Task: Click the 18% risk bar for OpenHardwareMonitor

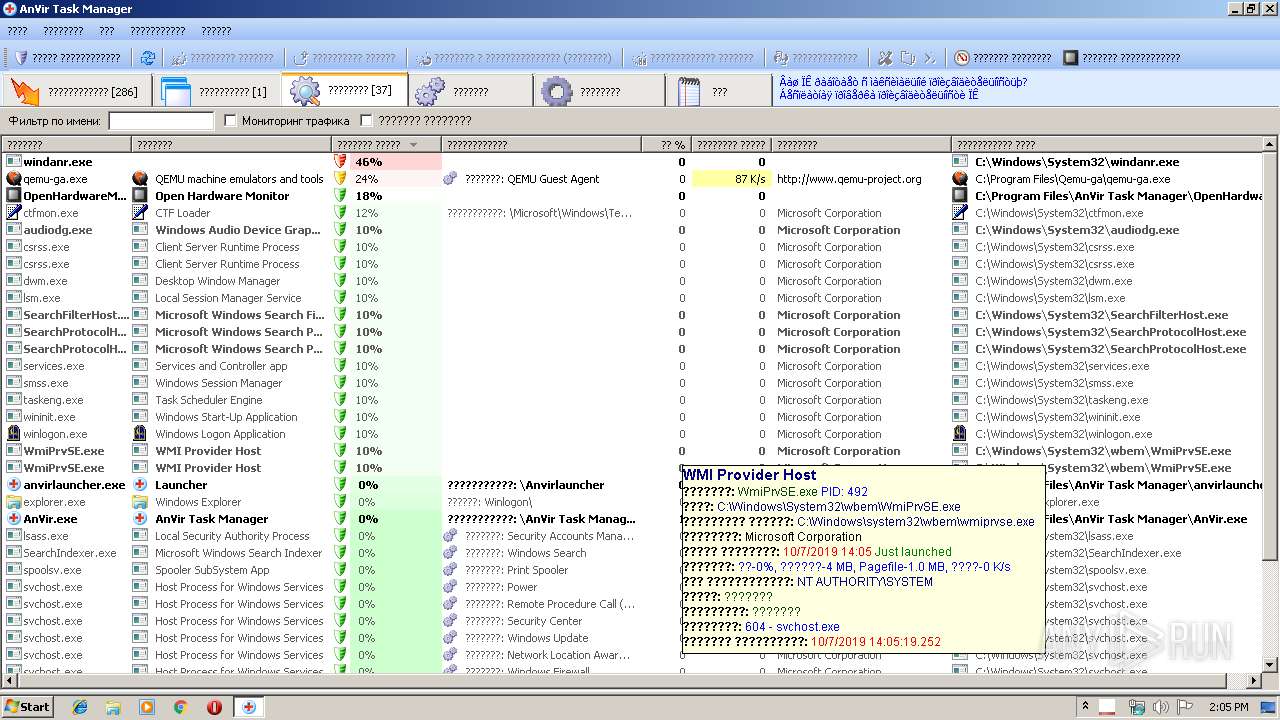Action: [x=387, y=196]
